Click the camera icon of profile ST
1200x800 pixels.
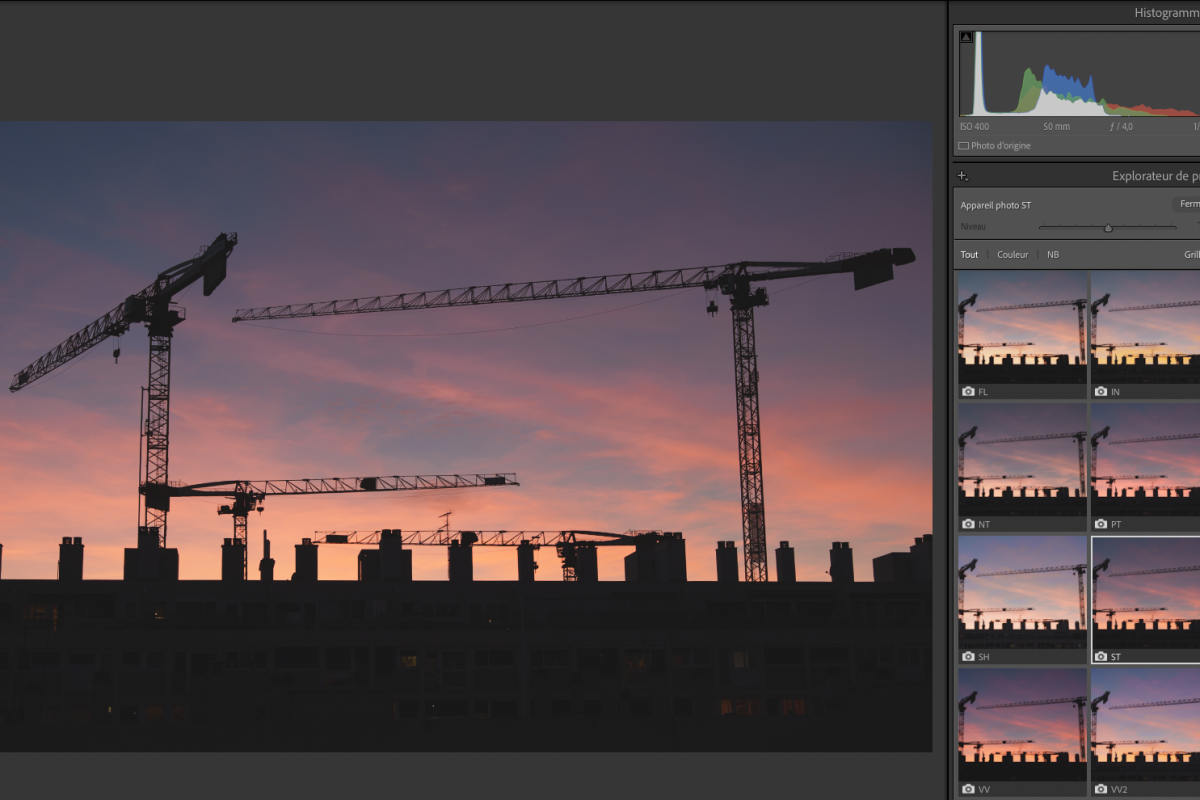click(1101, 657)
